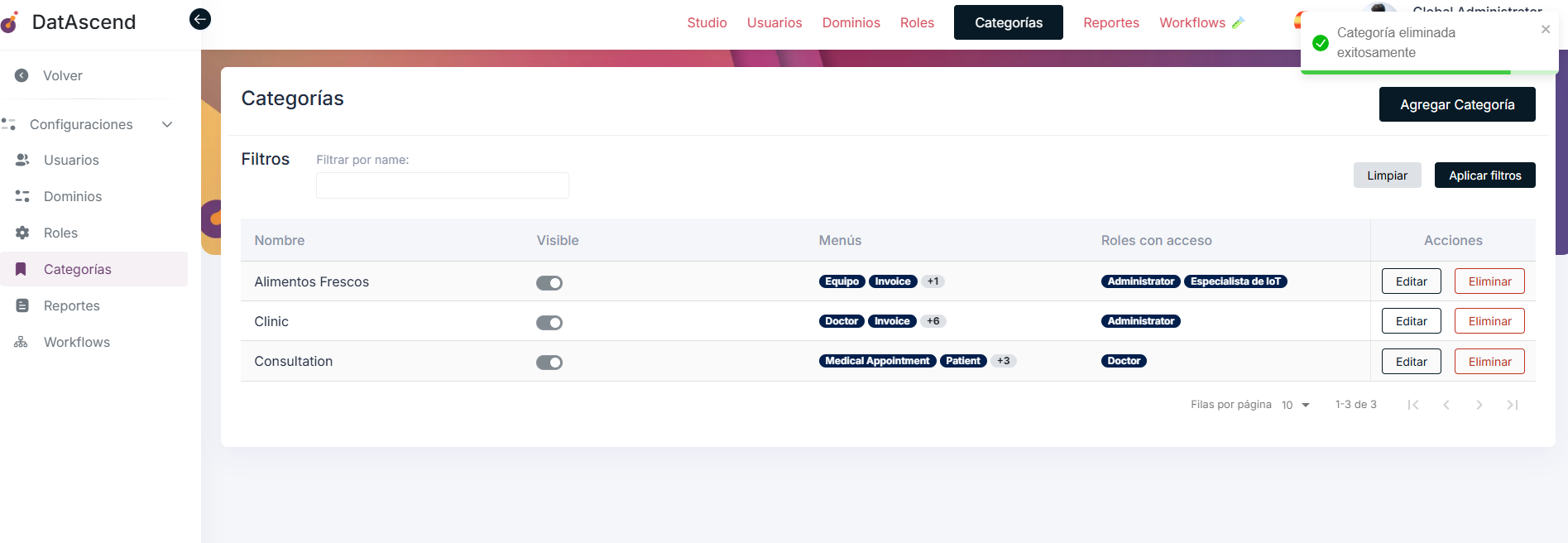Click the Dominios icon in sidebar
This screenshot has width=1568, height=543.
[22, 196]
